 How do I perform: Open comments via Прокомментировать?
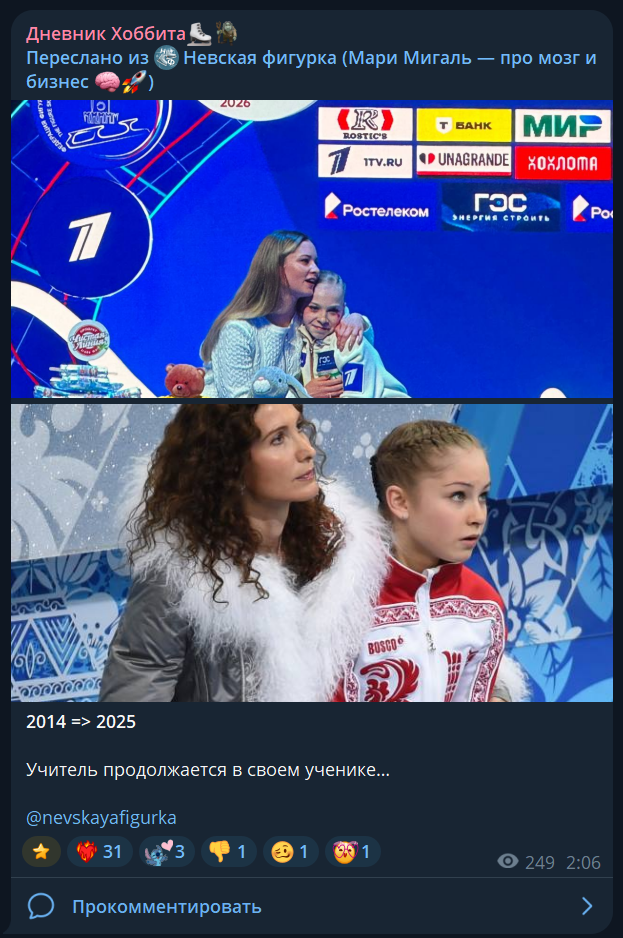click(x=167, y=907)
